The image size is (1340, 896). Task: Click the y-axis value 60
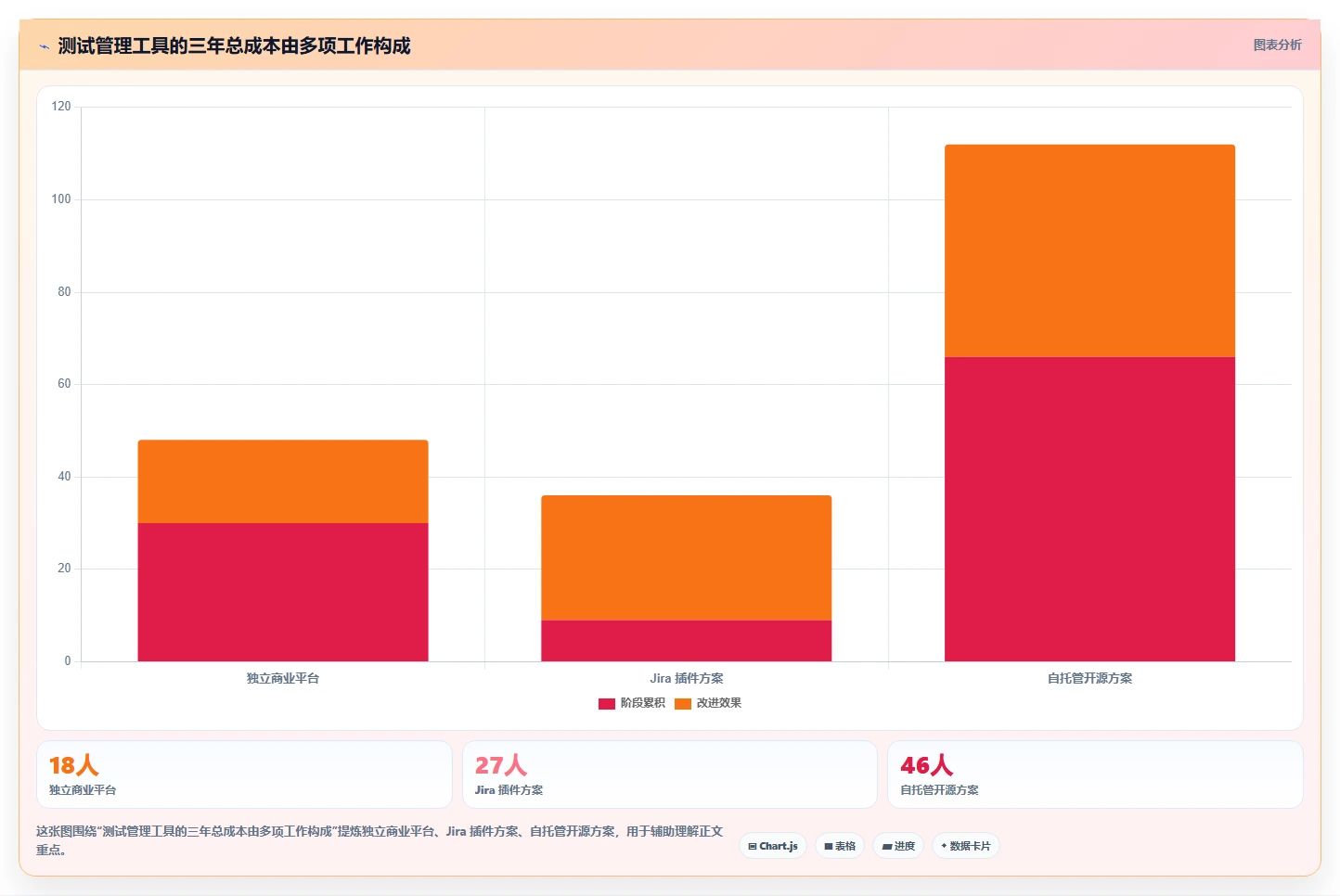pyautogui.click(x=64, y=384)
